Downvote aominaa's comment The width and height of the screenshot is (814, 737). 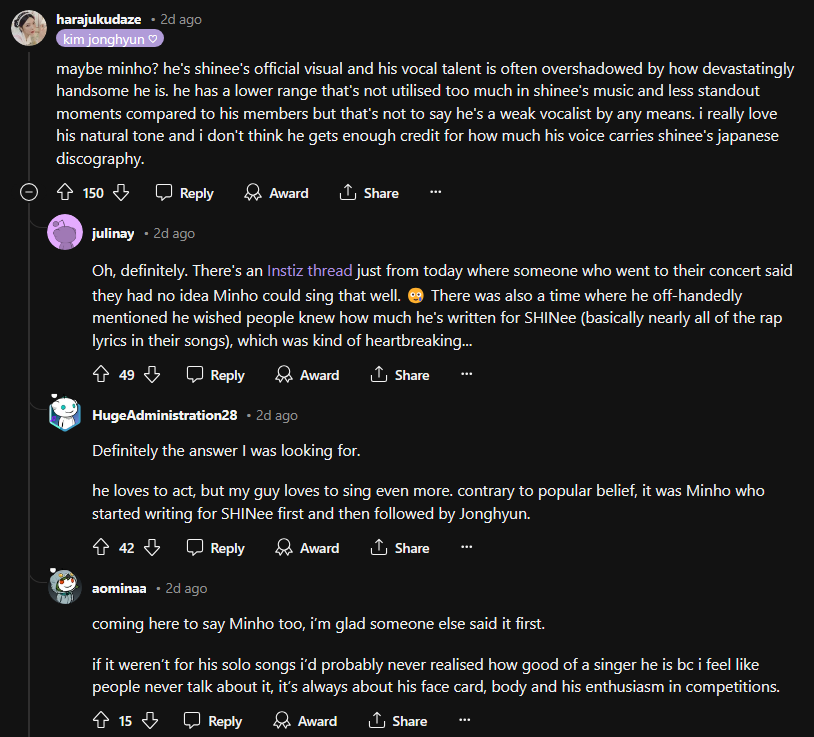[x=150, y=721]
